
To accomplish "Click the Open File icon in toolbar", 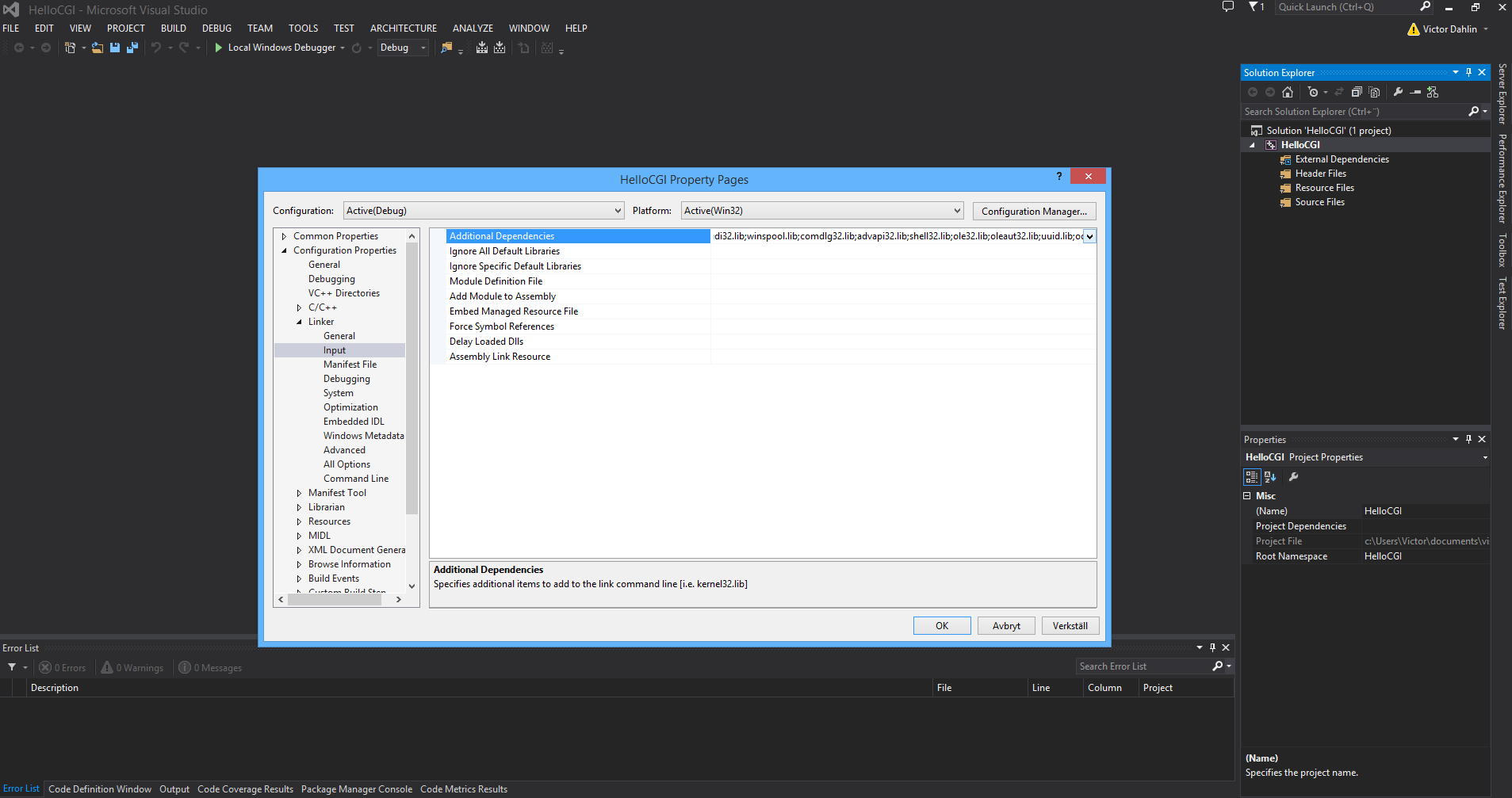I will click(x=97, y=48).
